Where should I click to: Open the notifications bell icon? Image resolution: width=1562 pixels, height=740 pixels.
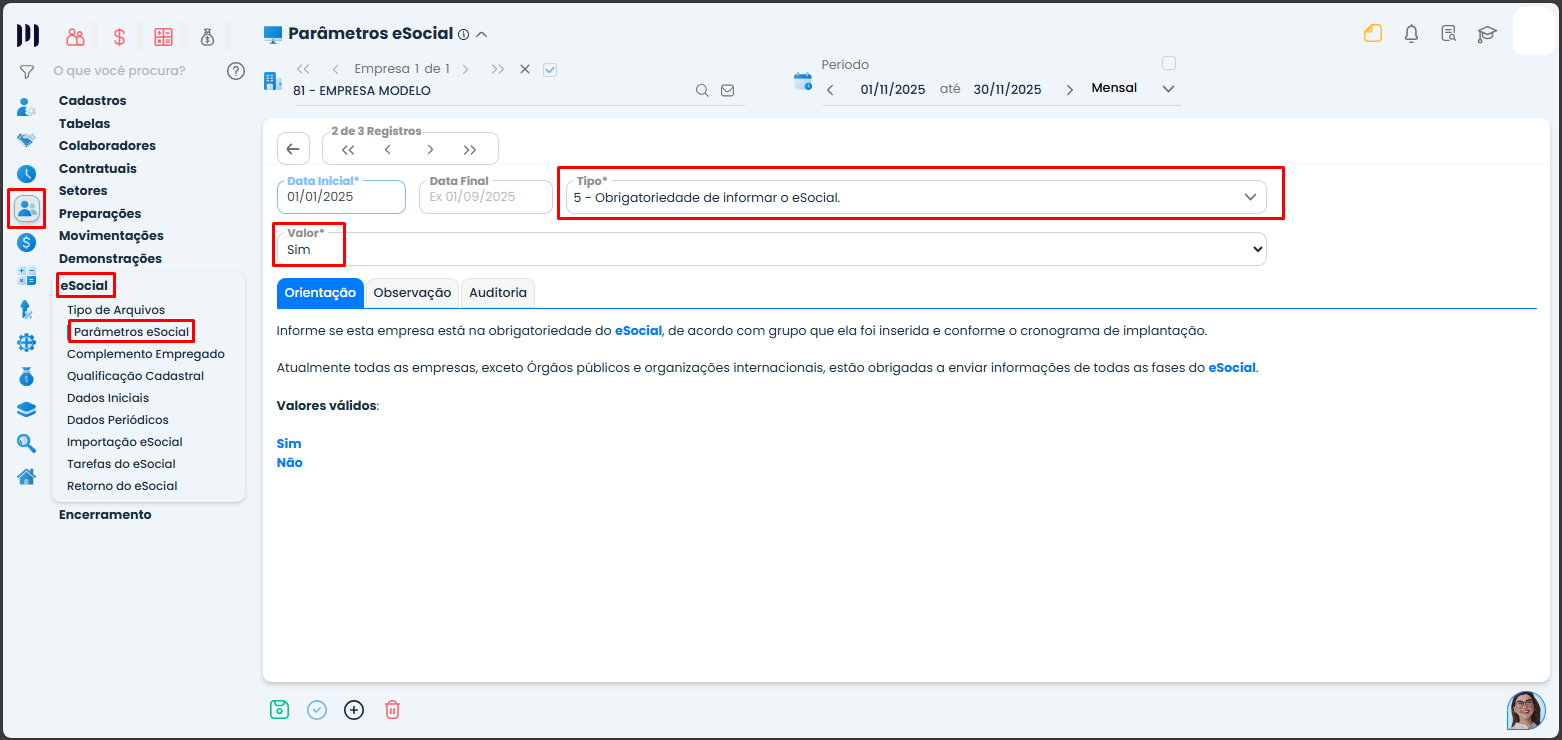click(x=1411, y=34)
